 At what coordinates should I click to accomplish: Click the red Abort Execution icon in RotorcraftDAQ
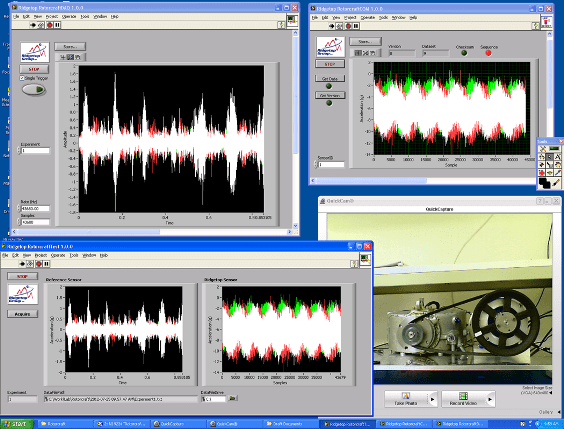coord(49,25)
